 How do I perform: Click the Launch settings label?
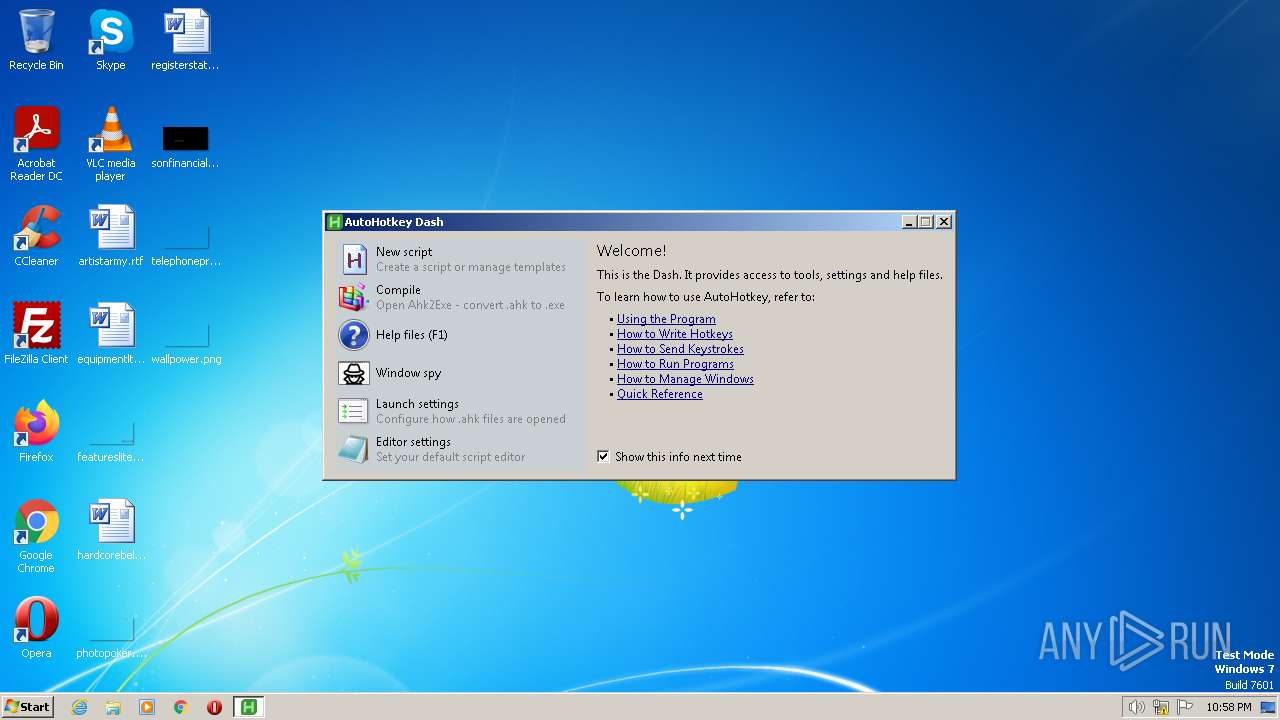pyautogui.click(x=417, y=404)
